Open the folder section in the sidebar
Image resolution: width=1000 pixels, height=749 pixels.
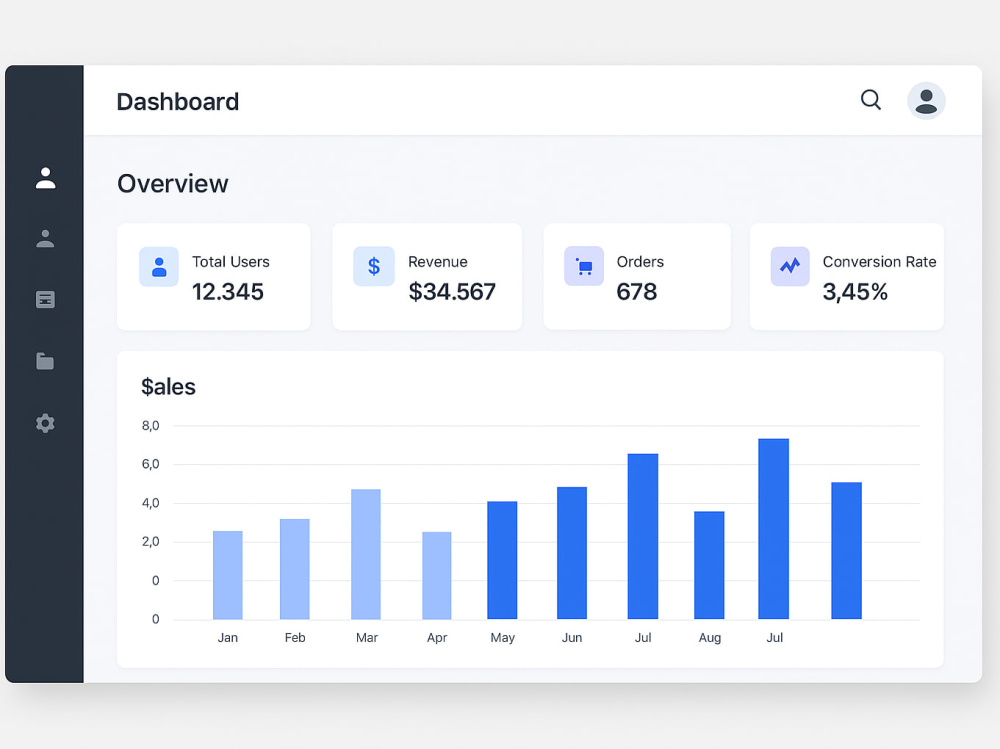tap(45, 361)
